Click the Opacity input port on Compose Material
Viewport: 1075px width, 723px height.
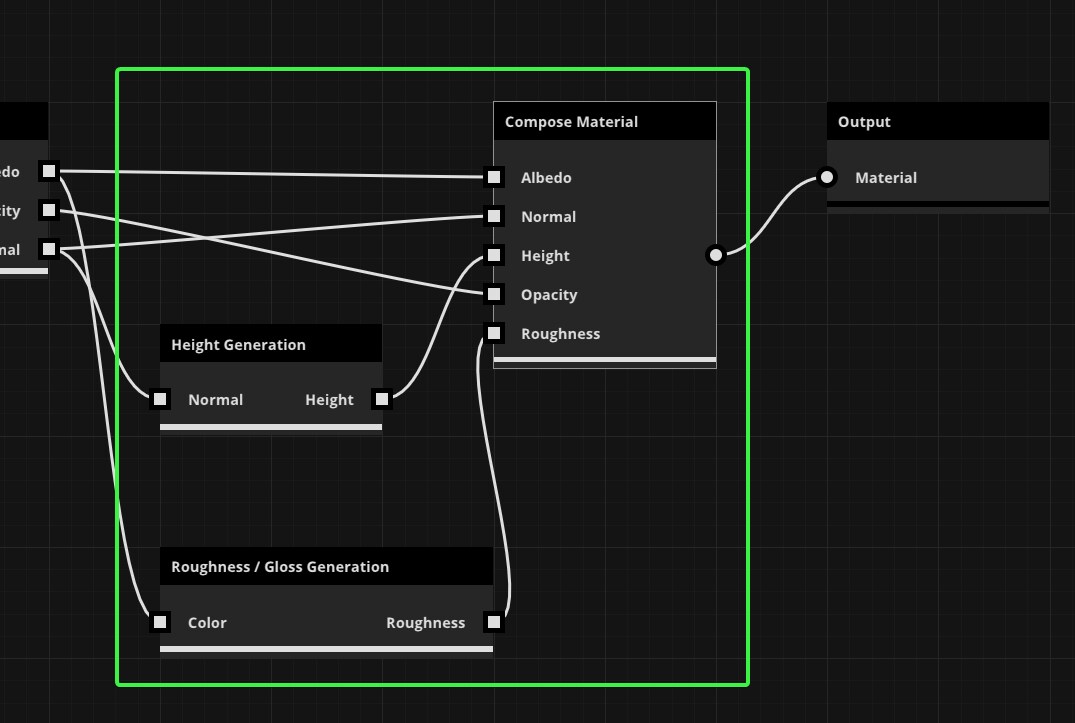pos(494,294)
